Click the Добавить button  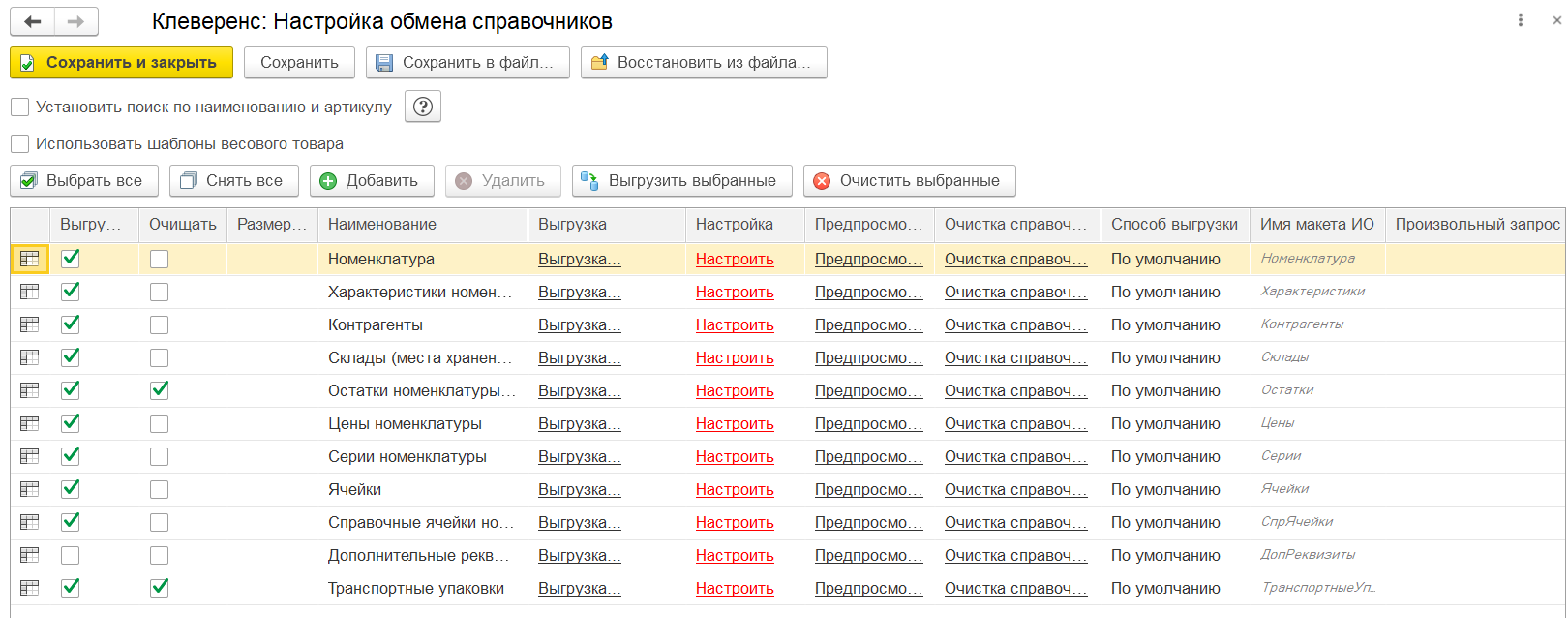click(372, 180)
